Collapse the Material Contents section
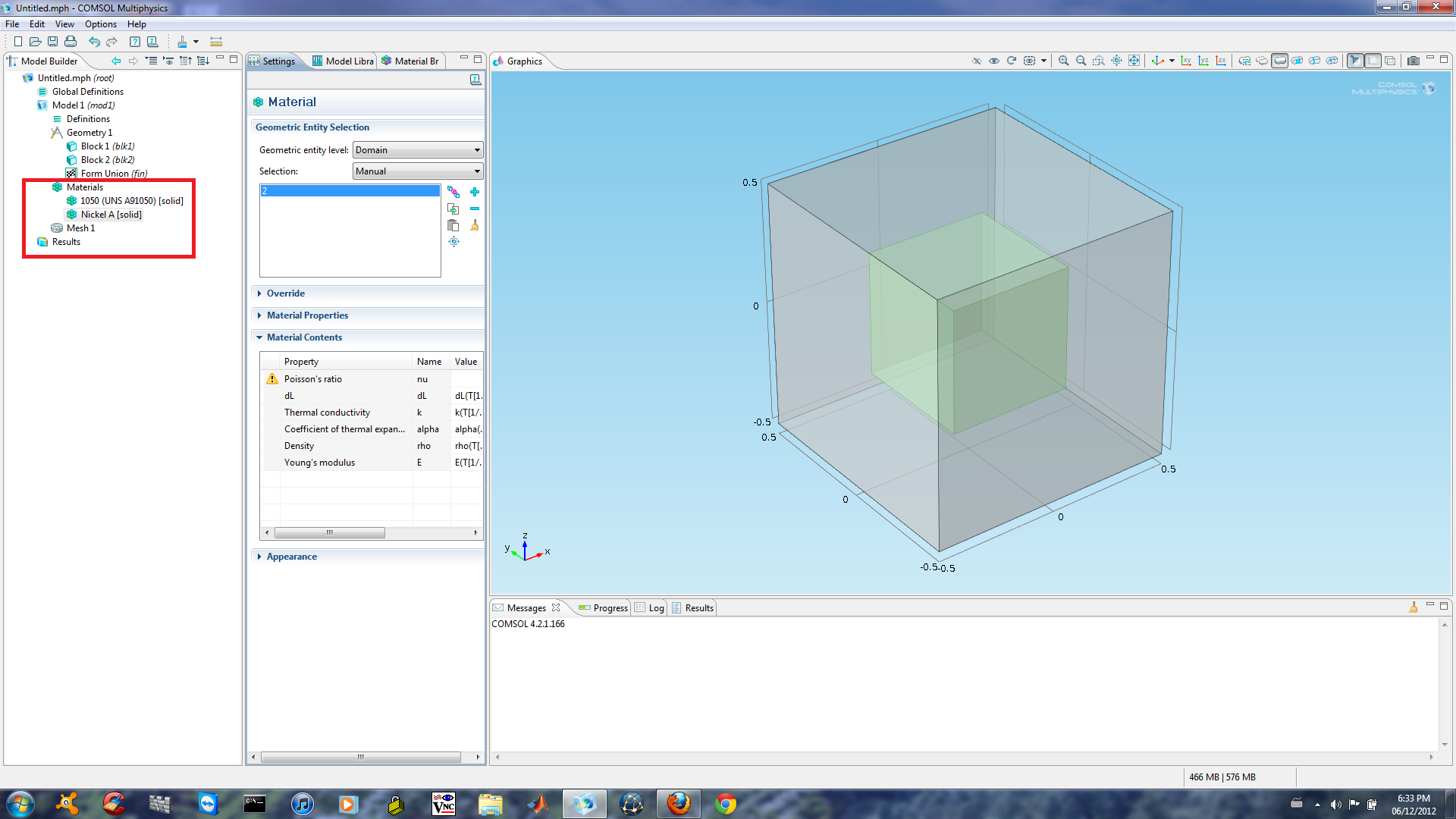The height and width of the screenshot is (819, 1456). click(x=304, y=337)
